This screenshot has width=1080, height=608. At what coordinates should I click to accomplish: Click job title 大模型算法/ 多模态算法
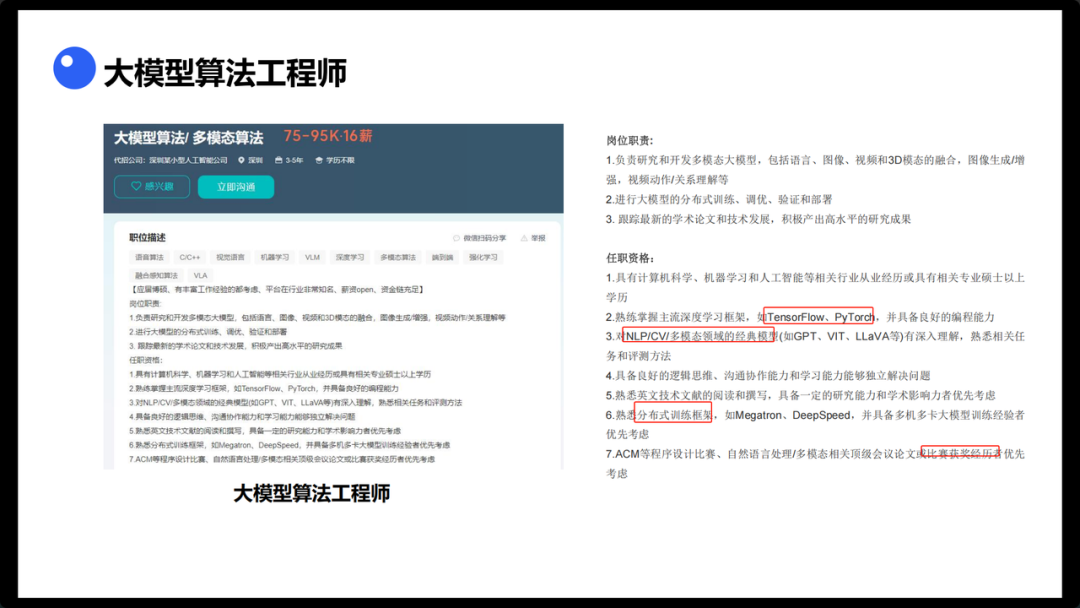tap(188, 138)
